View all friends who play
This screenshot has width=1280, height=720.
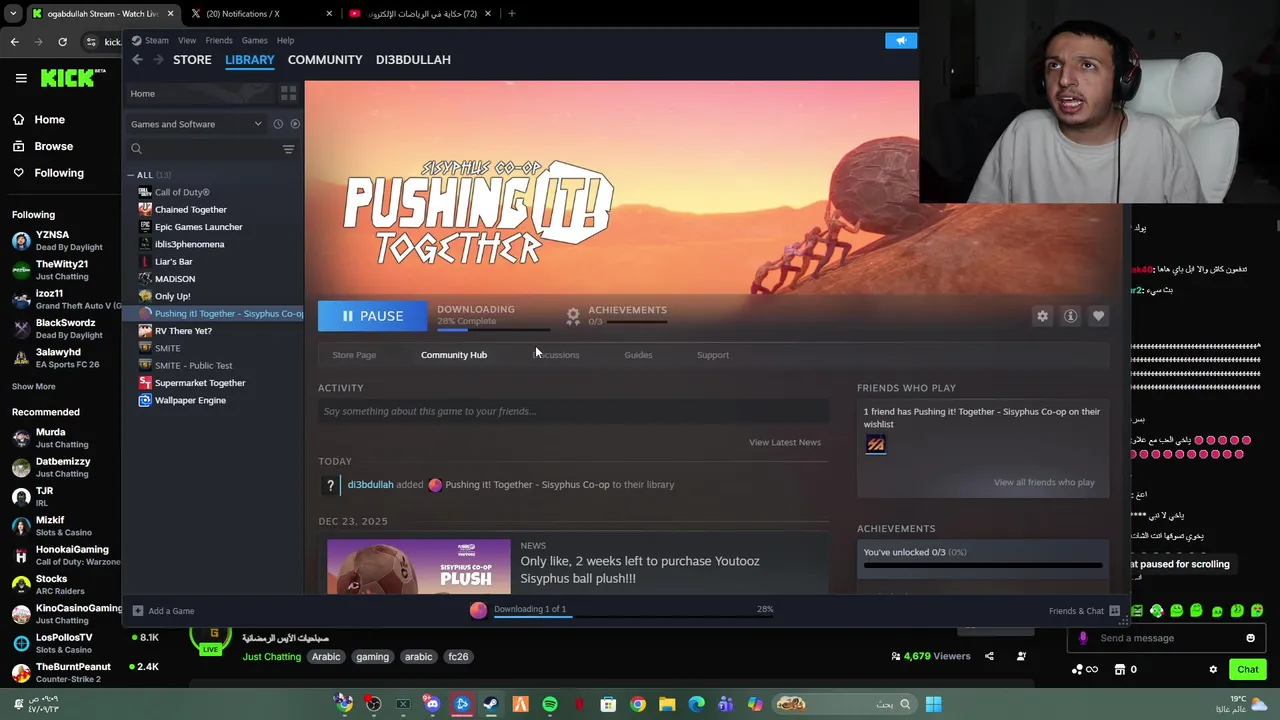[1044, 482]
